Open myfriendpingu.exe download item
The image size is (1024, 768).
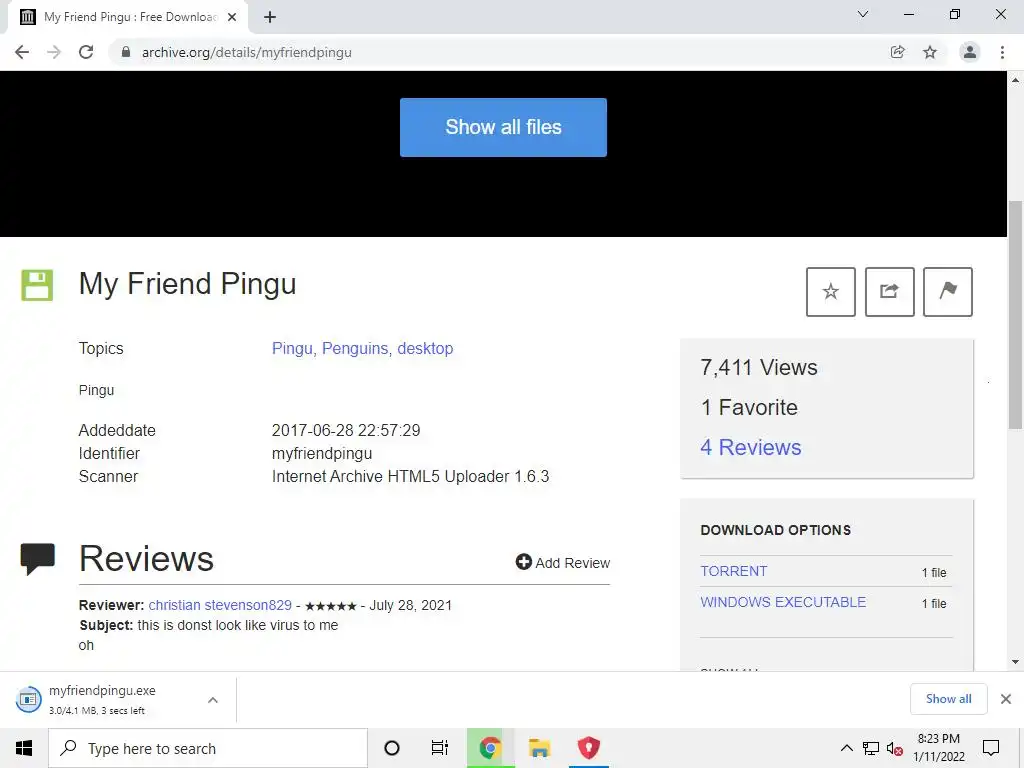click(x=102, y=699)
